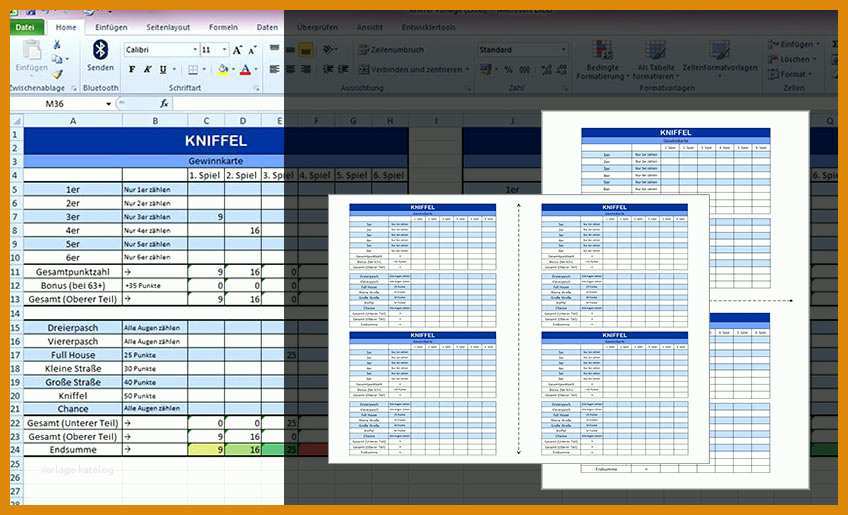The height and width of the screenshot is (515, 848).
Task: Switch to the Formeln tab
Action: 223,27
